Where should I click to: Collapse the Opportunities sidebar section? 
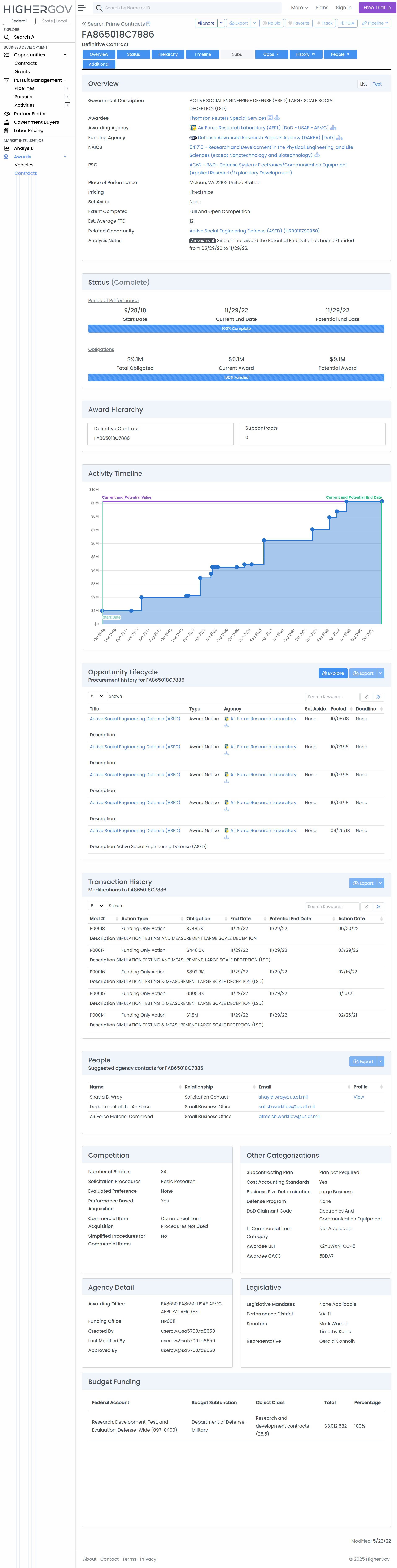pos(65,55)
